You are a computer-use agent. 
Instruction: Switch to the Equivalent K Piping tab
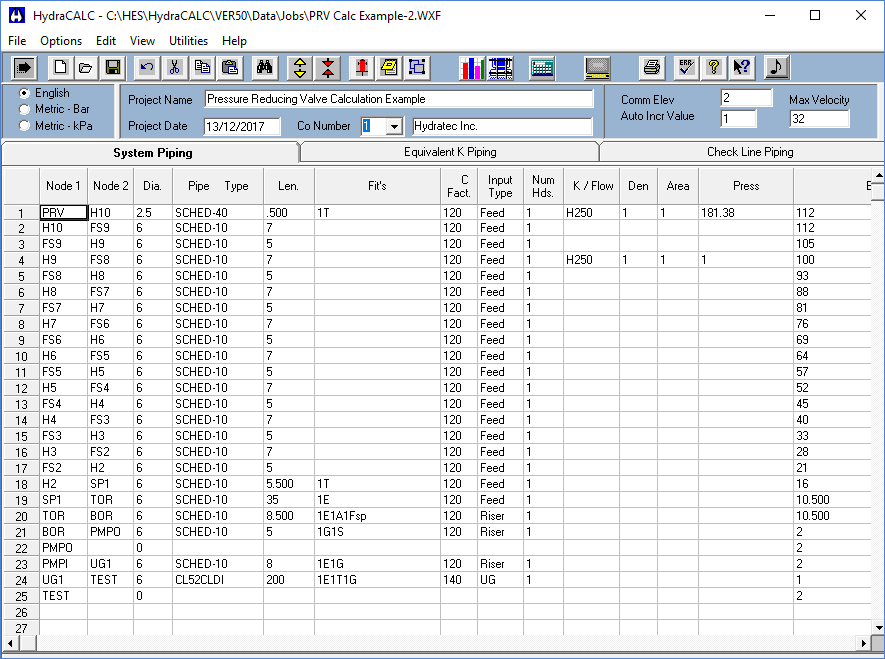click(x=450, y=152)
